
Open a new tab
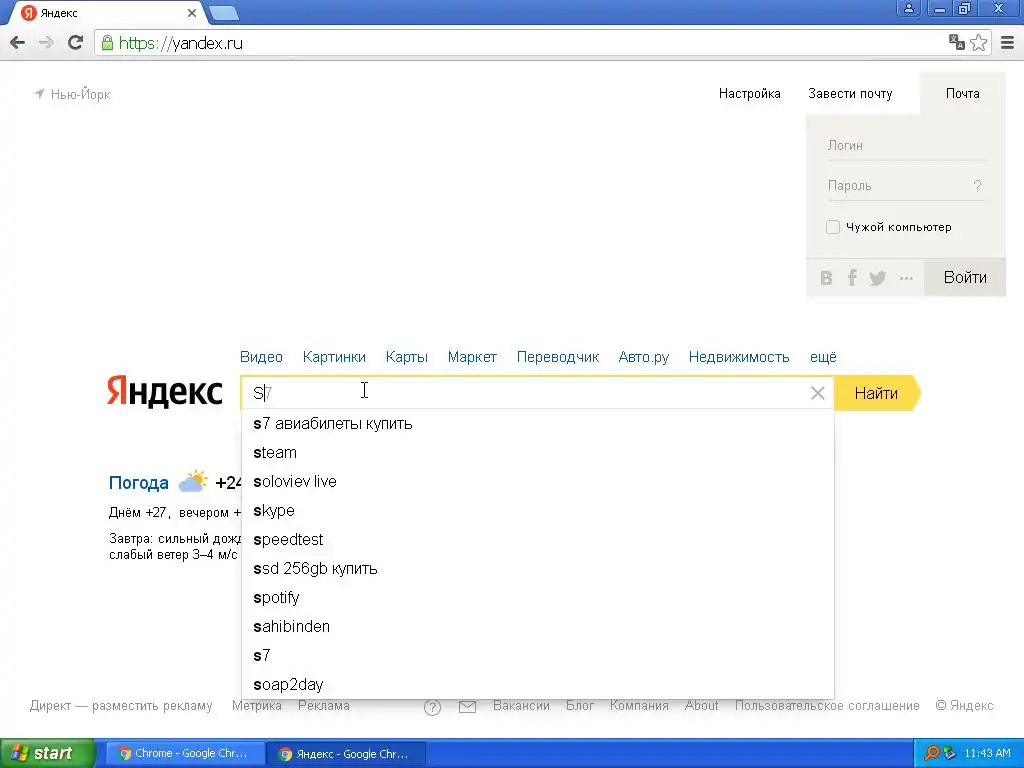[x=225, y=13]
